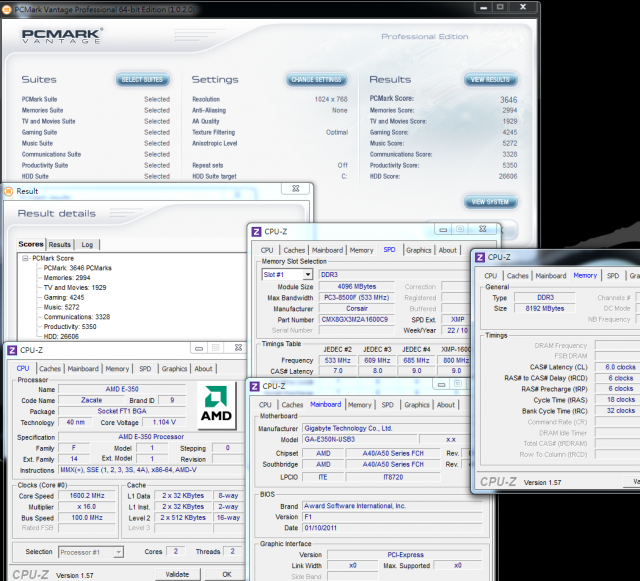
Task: Click OK in the AMD E-350 CPU-Z window
Action: point(227,574)
